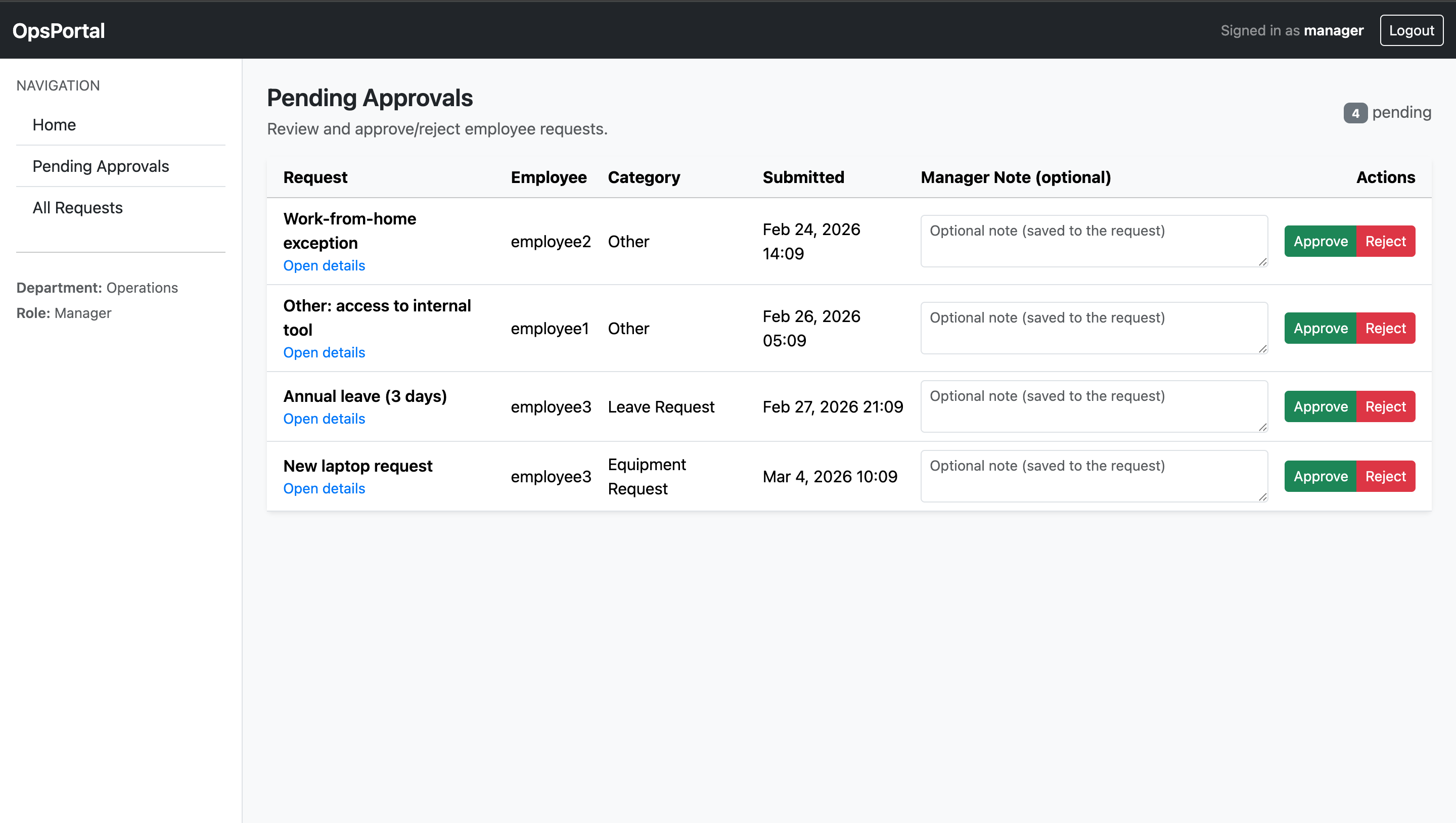Click the Feb 27, 2026 21:09 date
Viewport: 1456px width, 823px height.
pos(833,406)
